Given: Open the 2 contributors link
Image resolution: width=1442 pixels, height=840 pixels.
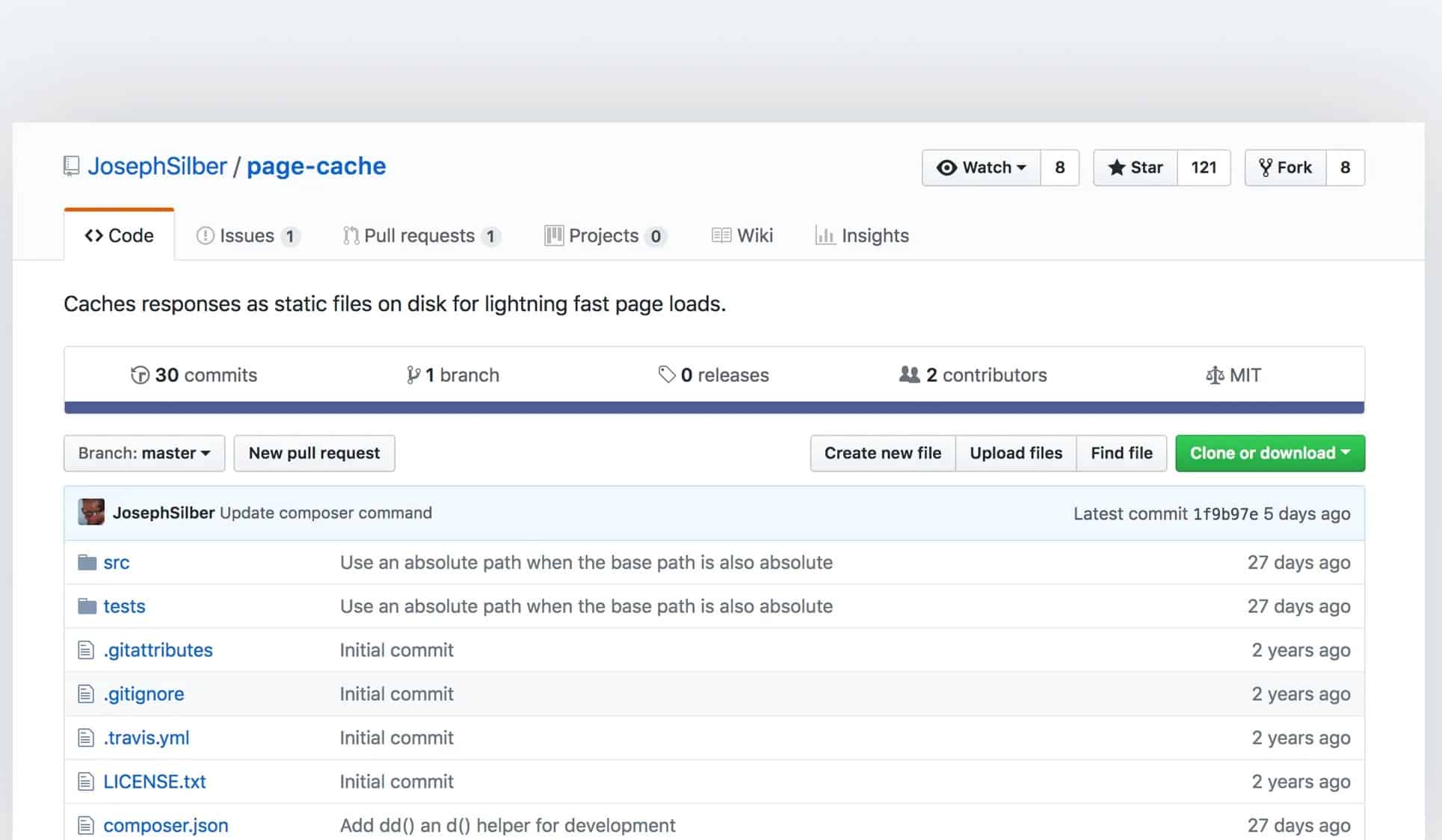Looking at the screenshot, I should pos(973,374).
